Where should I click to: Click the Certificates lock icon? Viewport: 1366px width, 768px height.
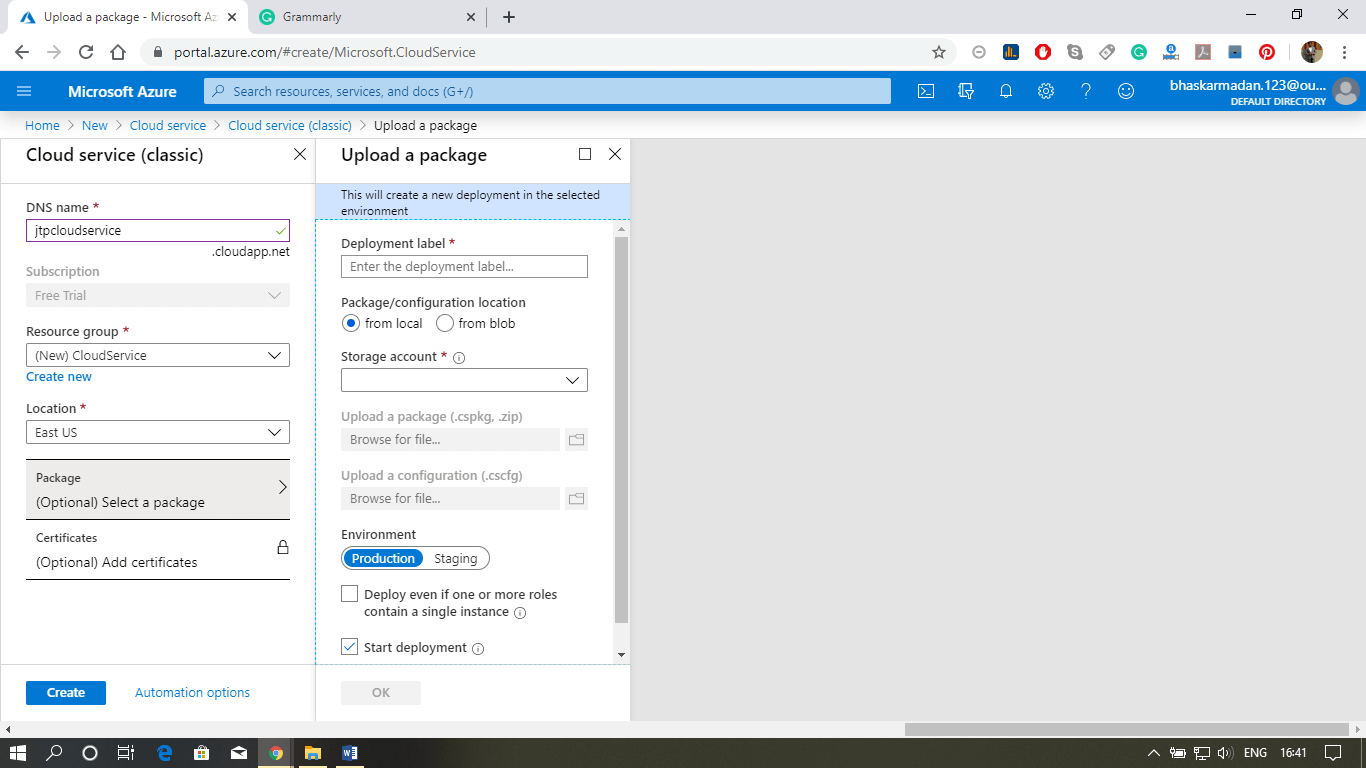[282, 548]
